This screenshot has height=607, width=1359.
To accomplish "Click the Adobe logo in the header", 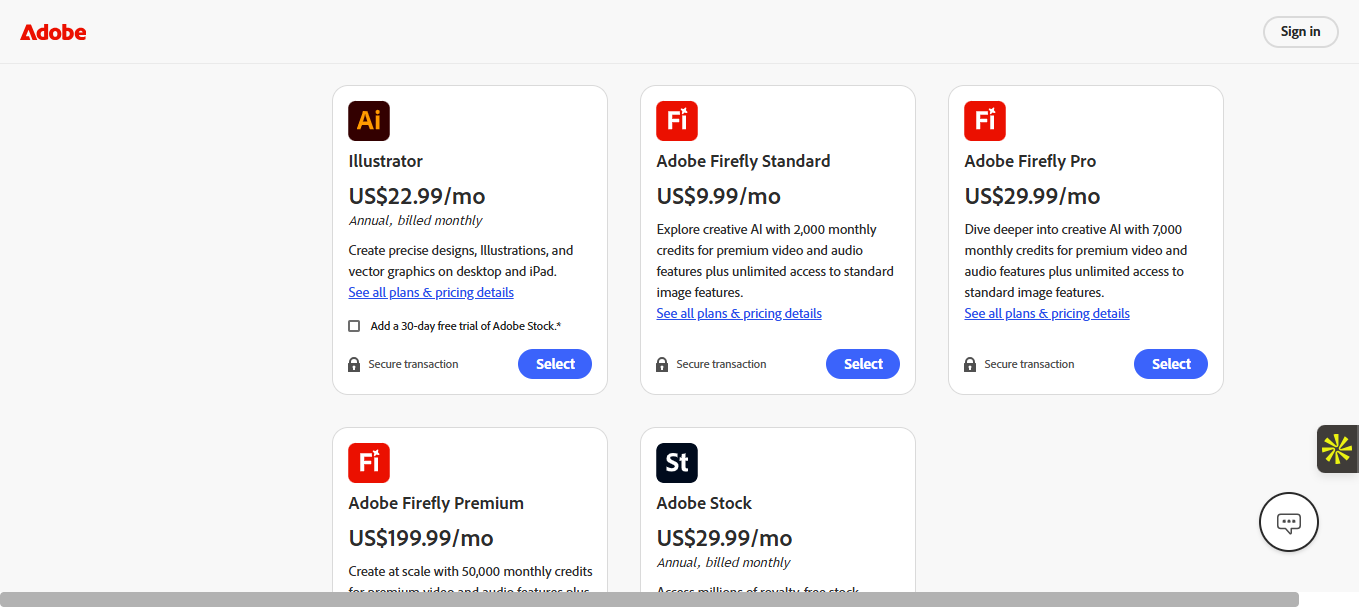I will pyautogui.click(x=53, y=32).
